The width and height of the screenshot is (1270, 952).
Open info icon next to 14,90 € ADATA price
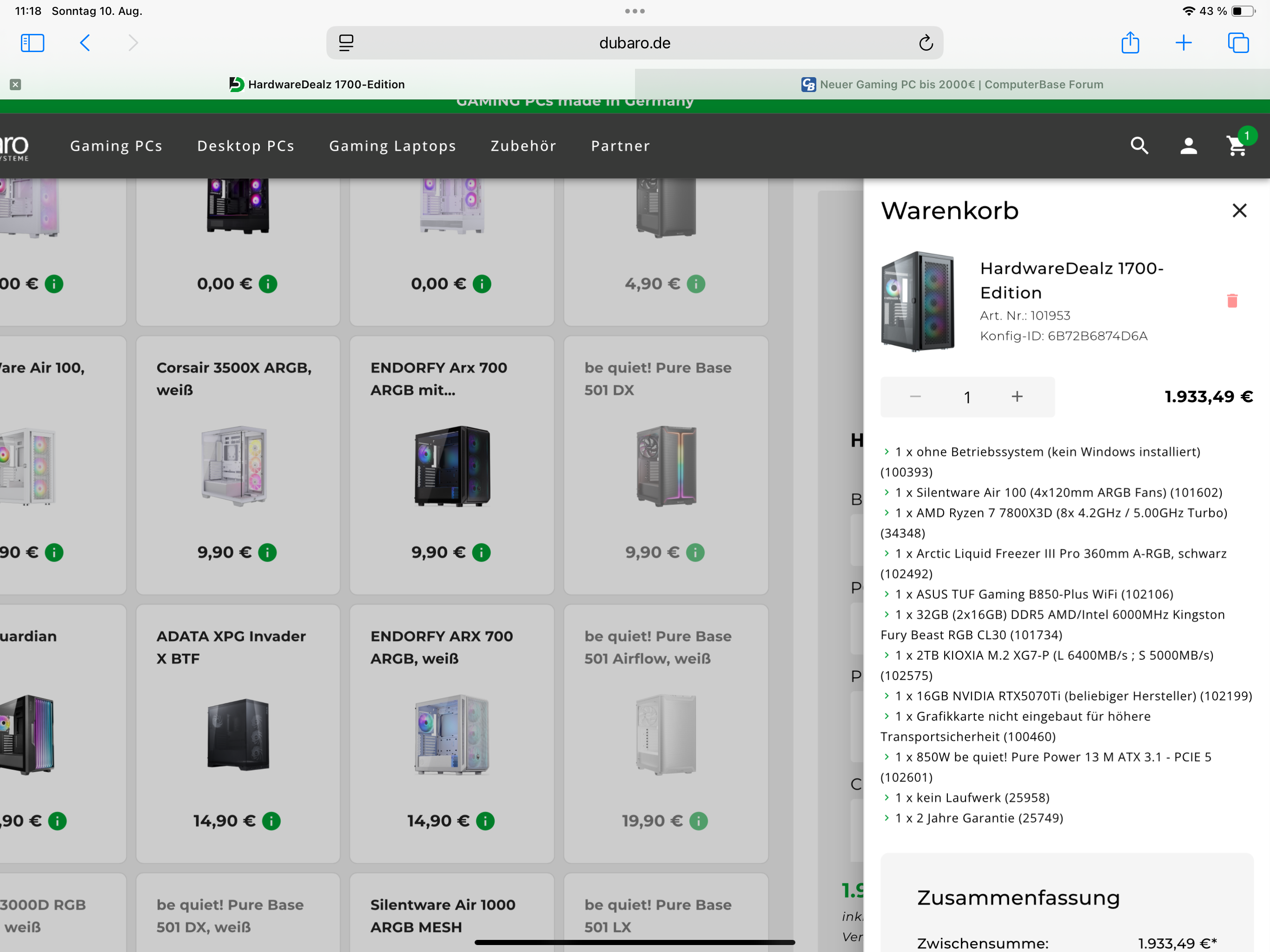coord(271,821)
